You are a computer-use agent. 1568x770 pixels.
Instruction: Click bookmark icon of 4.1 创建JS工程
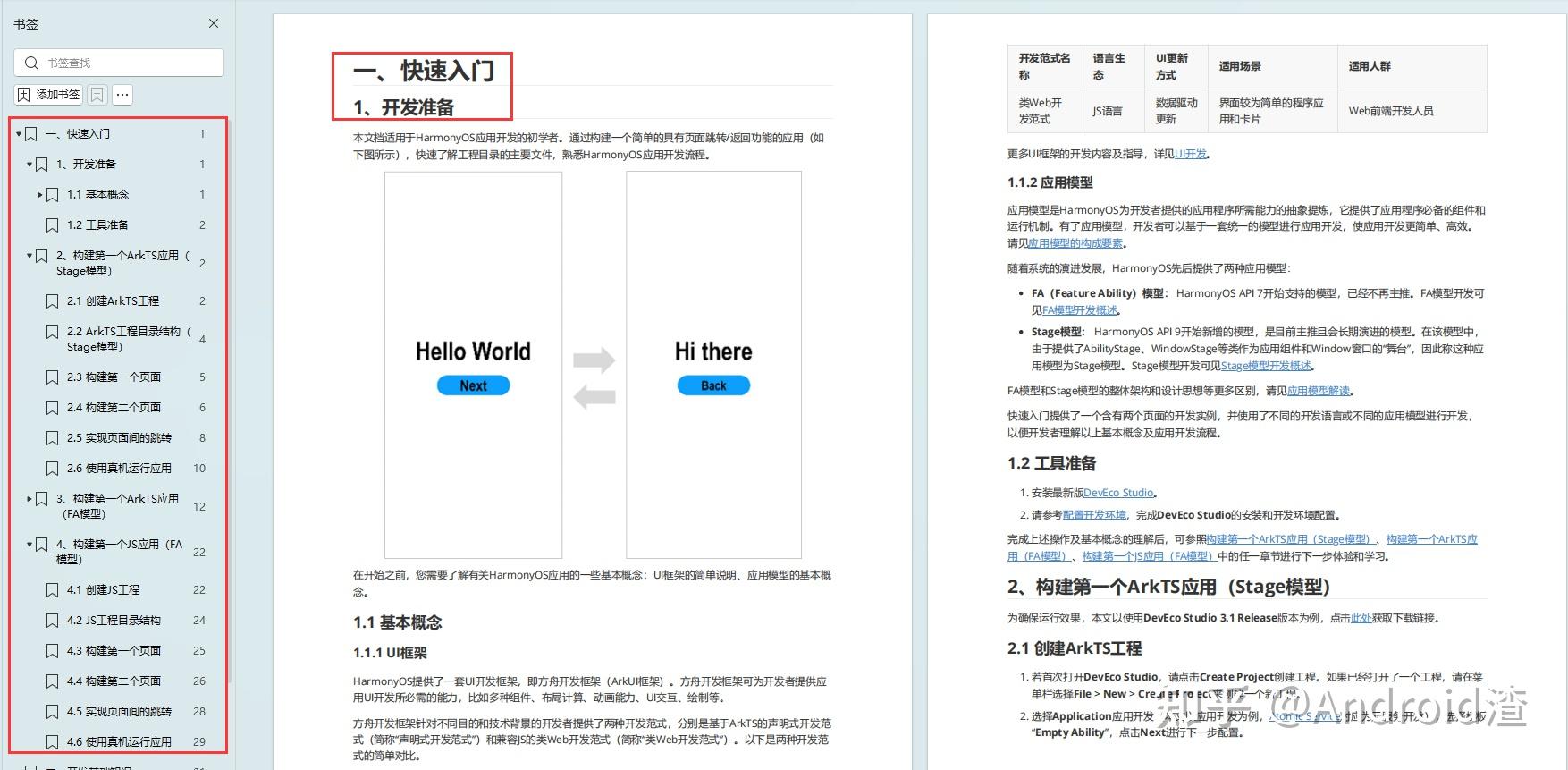pos(53,589)
